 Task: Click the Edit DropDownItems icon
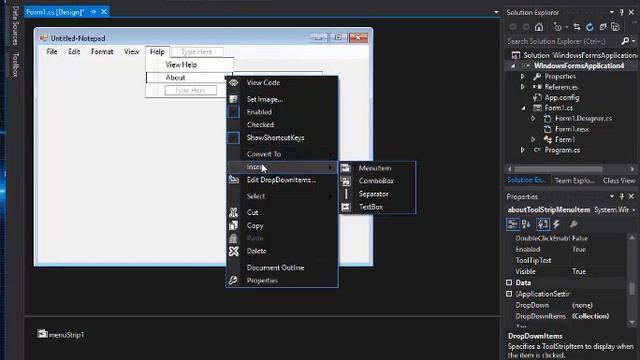[x=234, y=180]
